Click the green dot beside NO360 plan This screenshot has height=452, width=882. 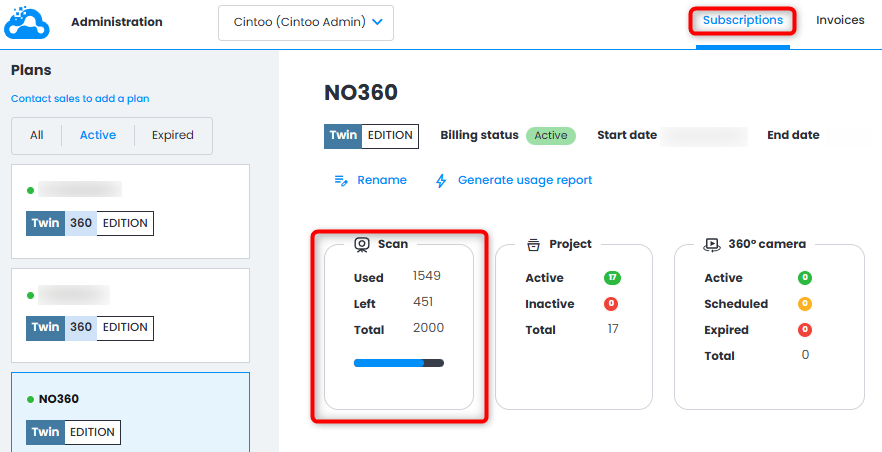coord(30,400)
